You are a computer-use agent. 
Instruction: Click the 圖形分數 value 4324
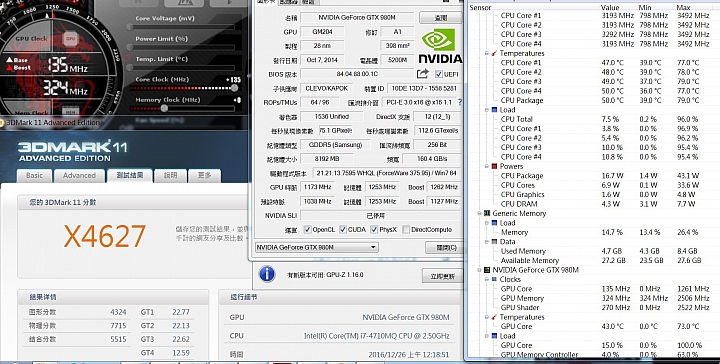point(118,312)
